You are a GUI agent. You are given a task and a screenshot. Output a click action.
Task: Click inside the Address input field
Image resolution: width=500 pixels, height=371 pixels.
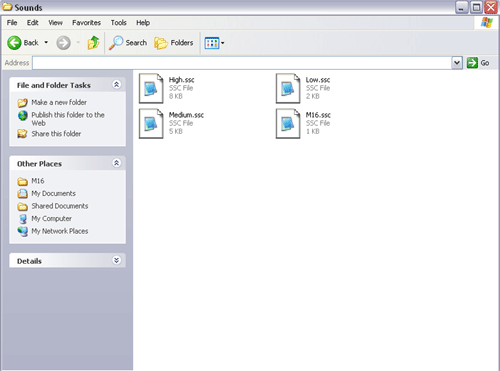[x=242, y=63]
